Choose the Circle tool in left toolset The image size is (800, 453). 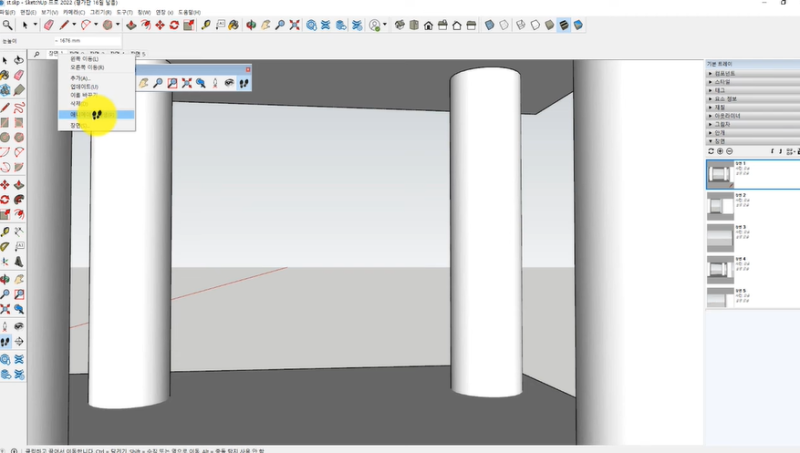point(5,137)
